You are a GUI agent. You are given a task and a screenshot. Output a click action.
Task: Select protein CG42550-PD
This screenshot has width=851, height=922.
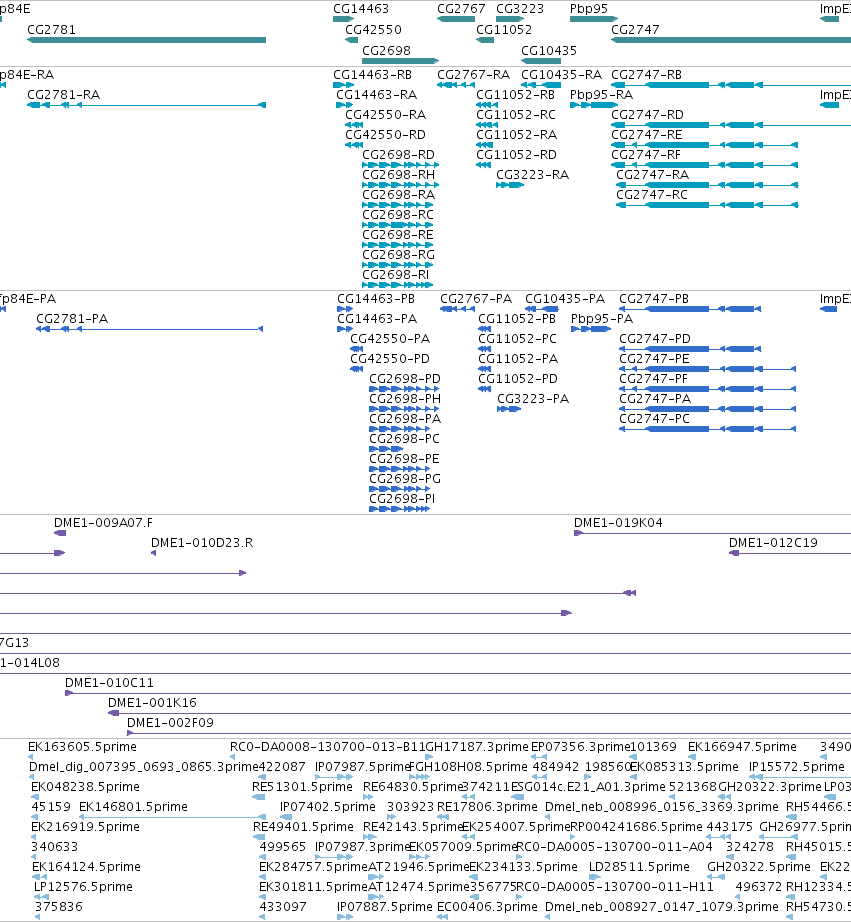(390, 359)
